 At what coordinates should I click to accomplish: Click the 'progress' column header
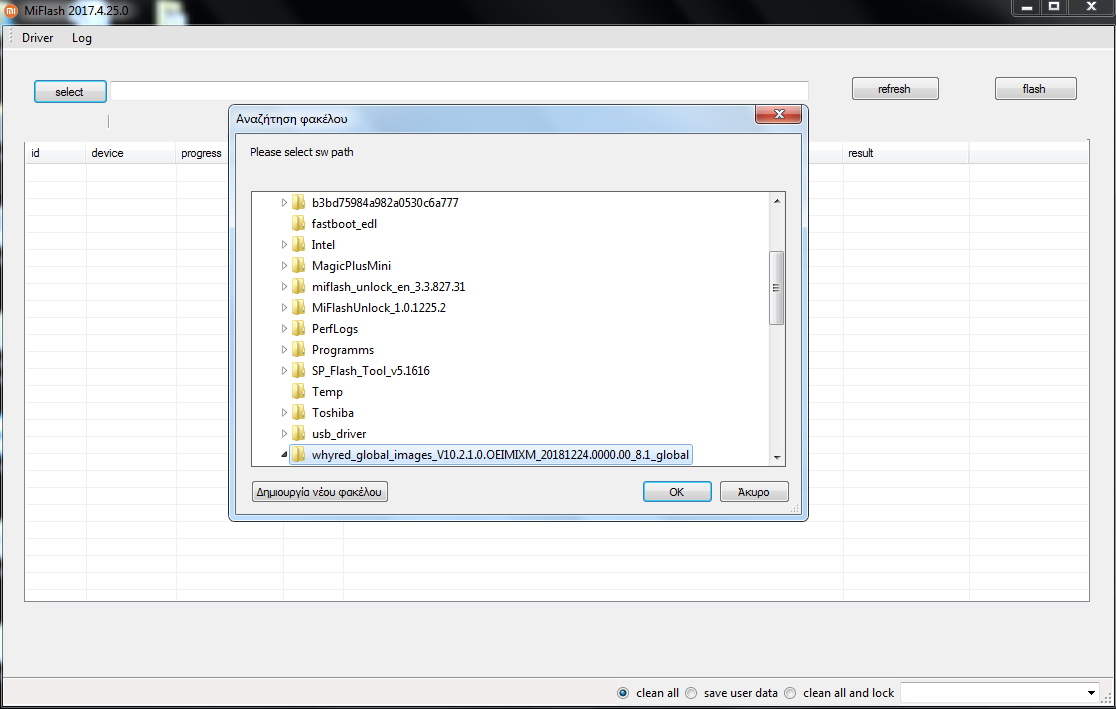[x=201, y=153]
